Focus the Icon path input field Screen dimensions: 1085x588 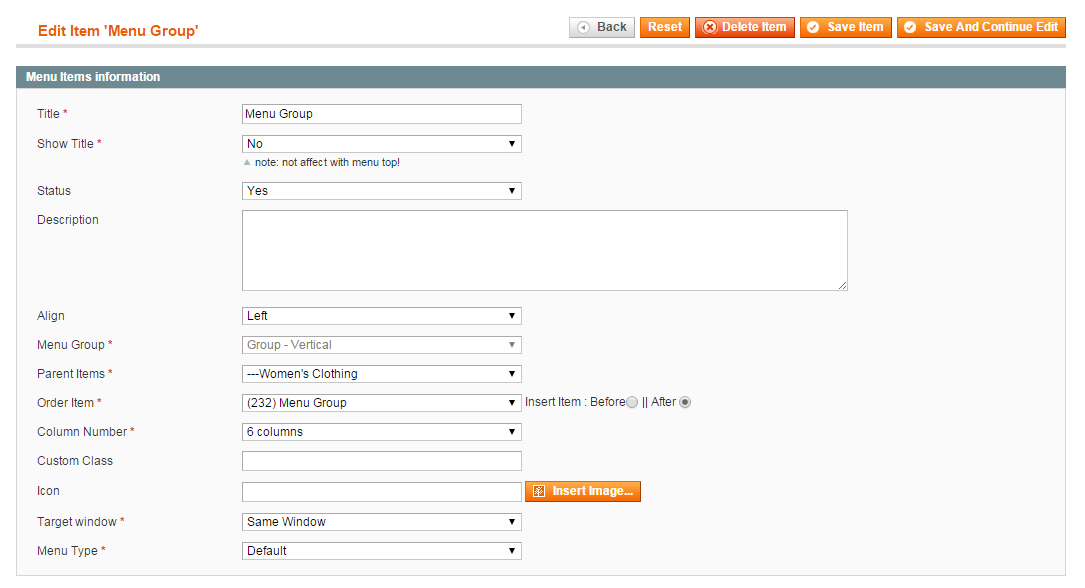pyautogui.click(x=381, y=492)
